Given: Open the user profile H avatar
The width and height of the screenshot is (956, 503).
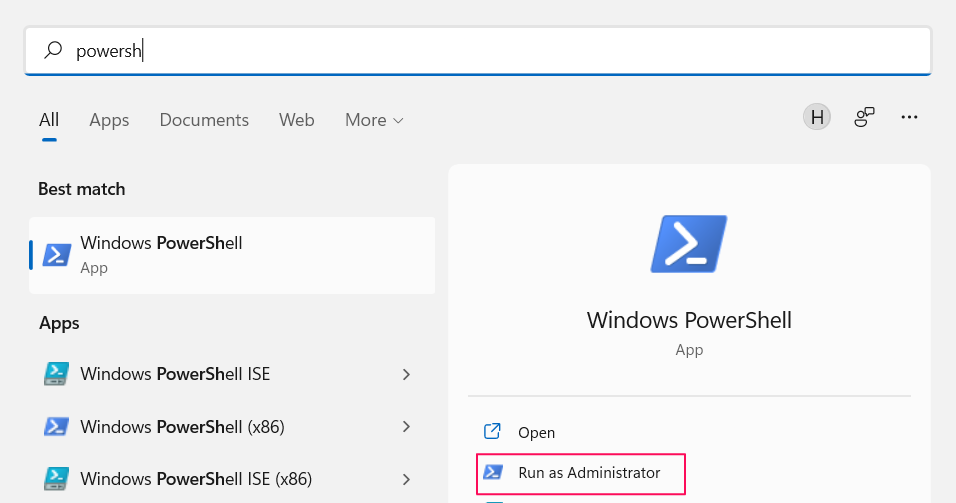Looking at the screenshot, I should pyautogui.click(x=817, y=118).
